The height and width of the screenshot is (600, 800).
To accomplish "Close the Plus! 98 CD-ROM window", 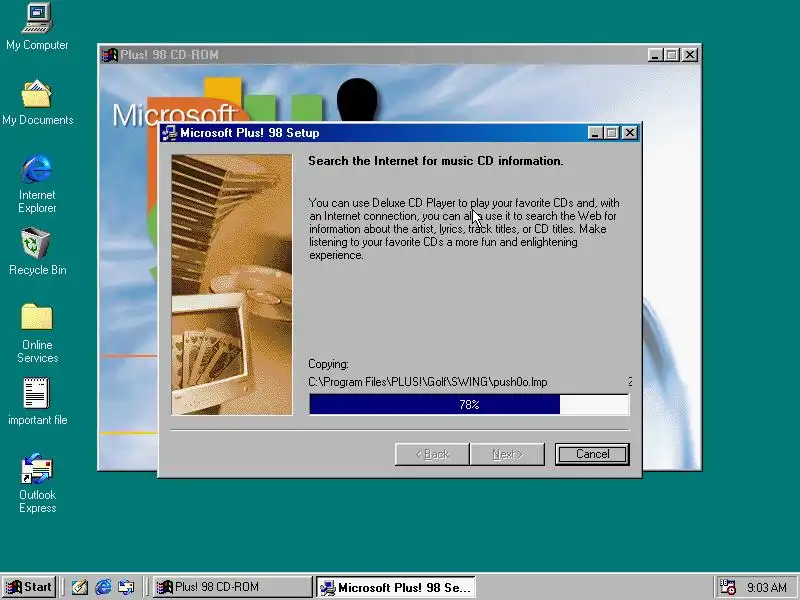I will [690, 55].
